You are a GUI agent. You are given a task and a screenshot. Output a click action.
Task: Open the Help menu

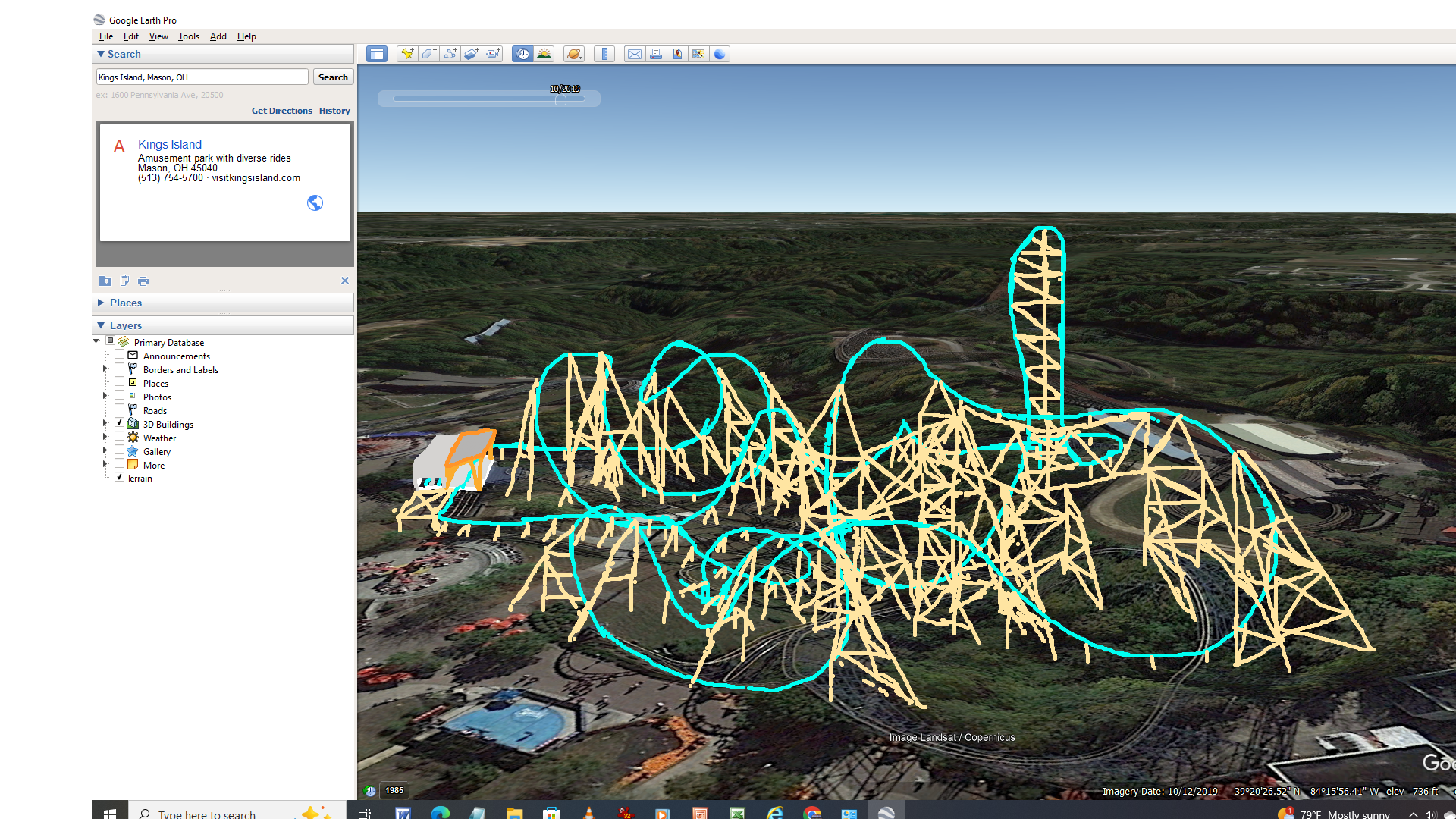[x=246, y=36]
